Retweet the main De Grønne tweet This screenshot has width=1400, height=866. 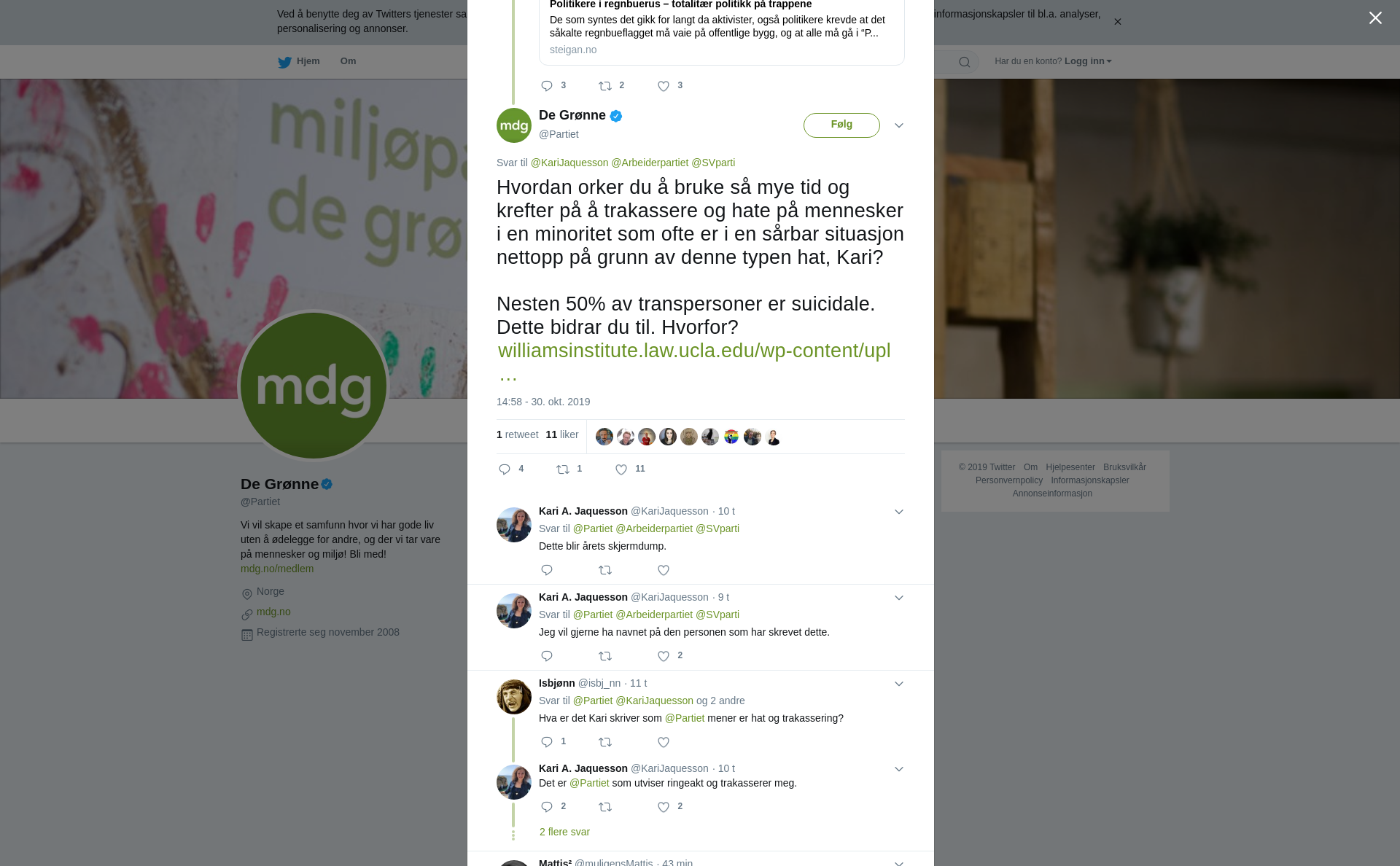(563, 469)
